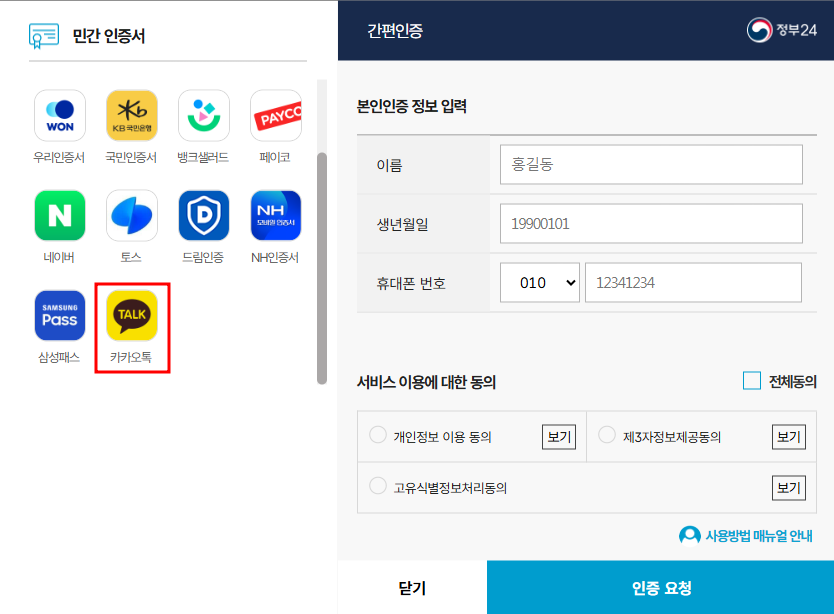Viewport: 834px width, 614px height.
Task: Click the 인증 요청 button
Action: (x=660, y=587)
